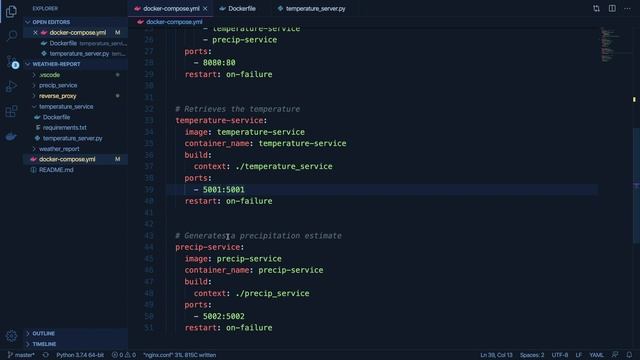Close the docker-compose.yml tab
This screenshot has width=640, height=360.
coord(205,9)
